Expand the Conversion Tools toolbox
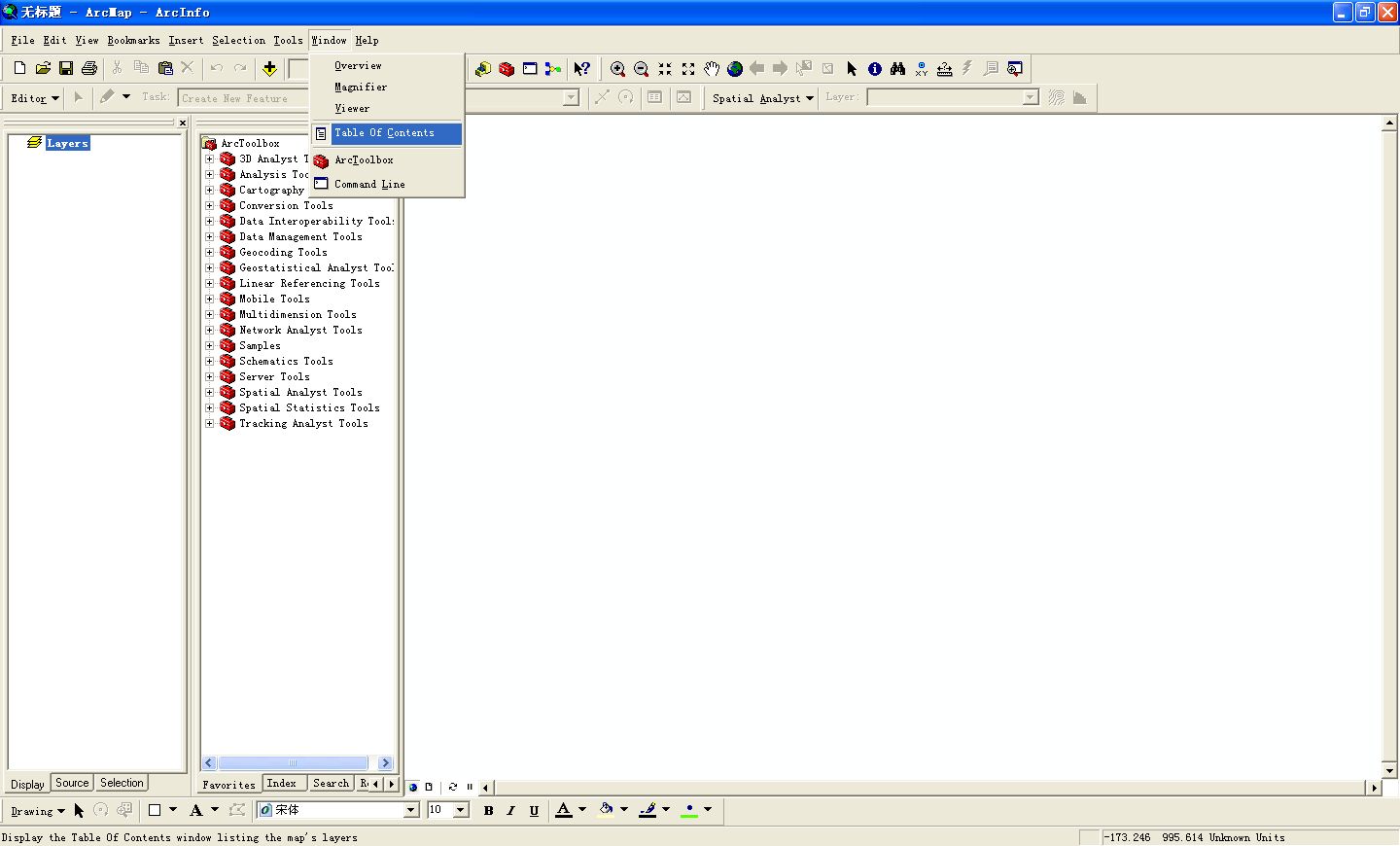Screen dimensions: 1400x846 click(x=209, y=205)
